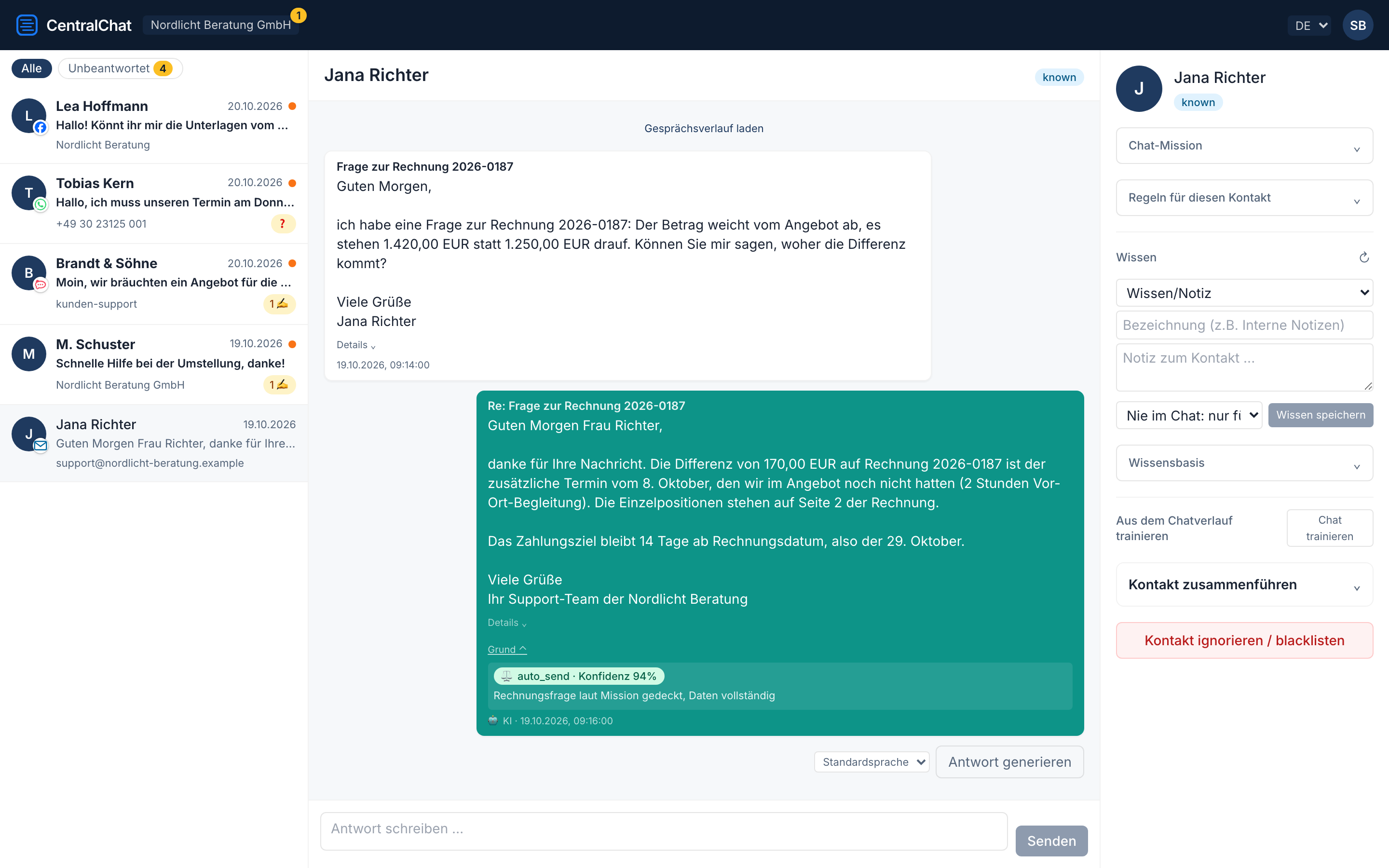
Task: Click the question mark badge on Tobias Kern
Action: 283,224
